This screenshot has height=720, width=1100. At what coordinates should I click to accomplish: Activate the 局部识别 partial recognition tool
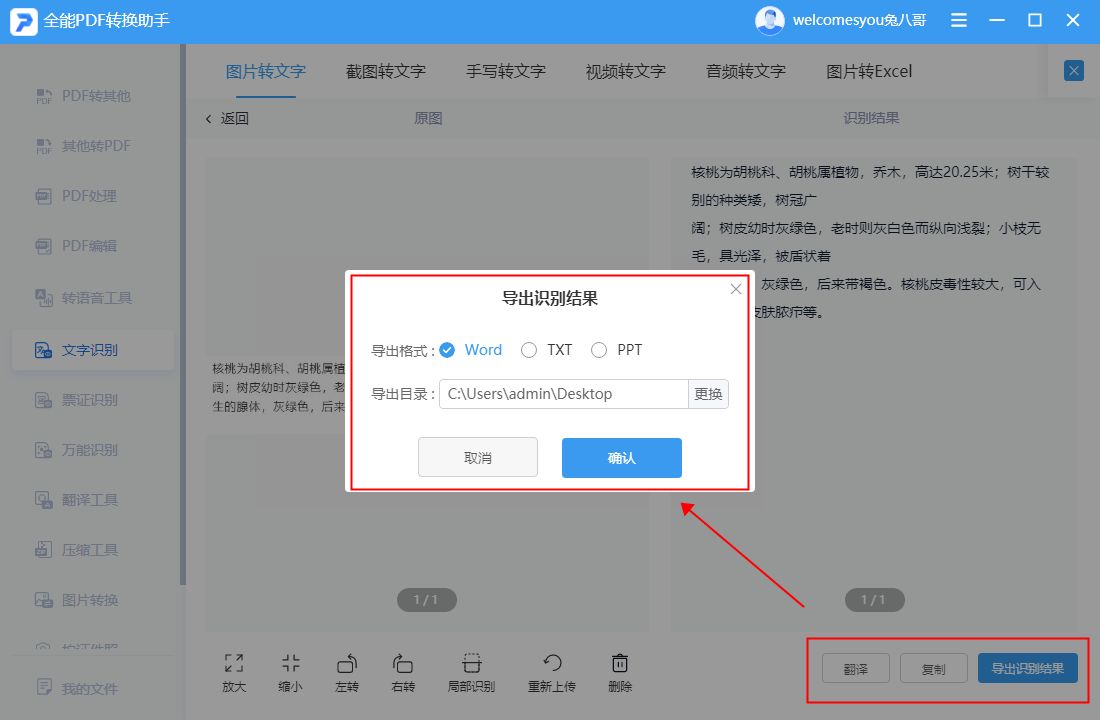coord(470,670)
